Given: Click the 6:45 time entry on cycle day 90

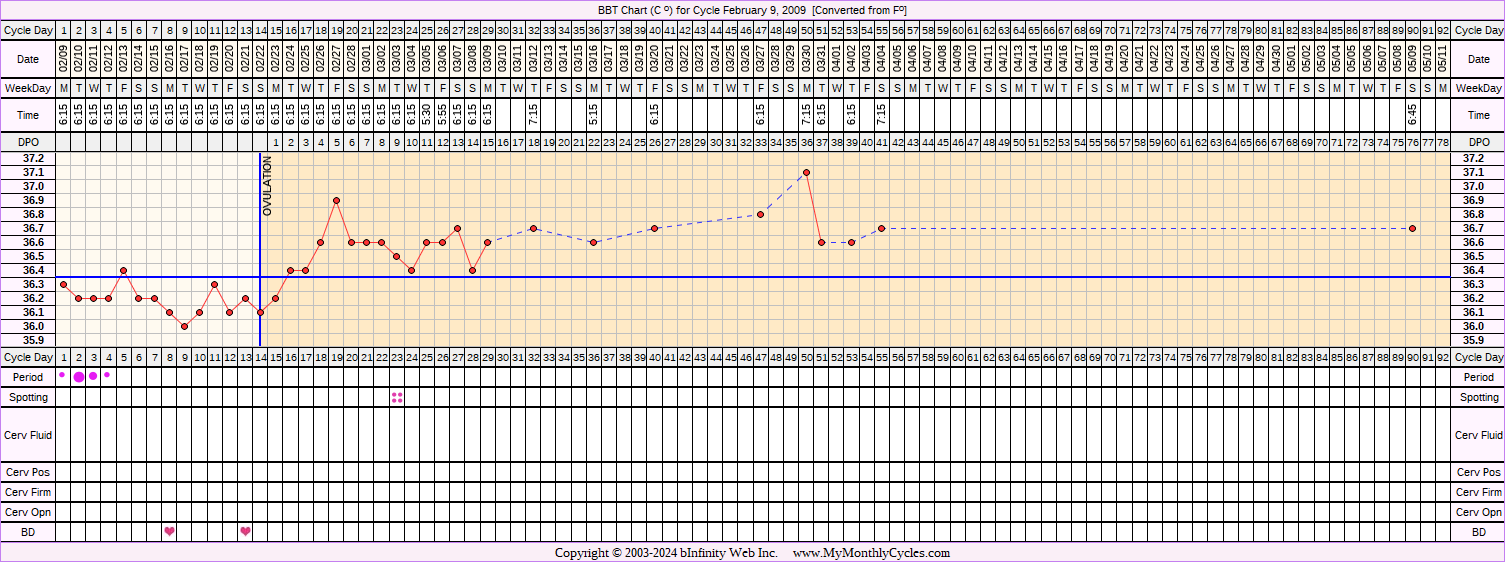Looking at the screenshot, I should coord(1412,115).
